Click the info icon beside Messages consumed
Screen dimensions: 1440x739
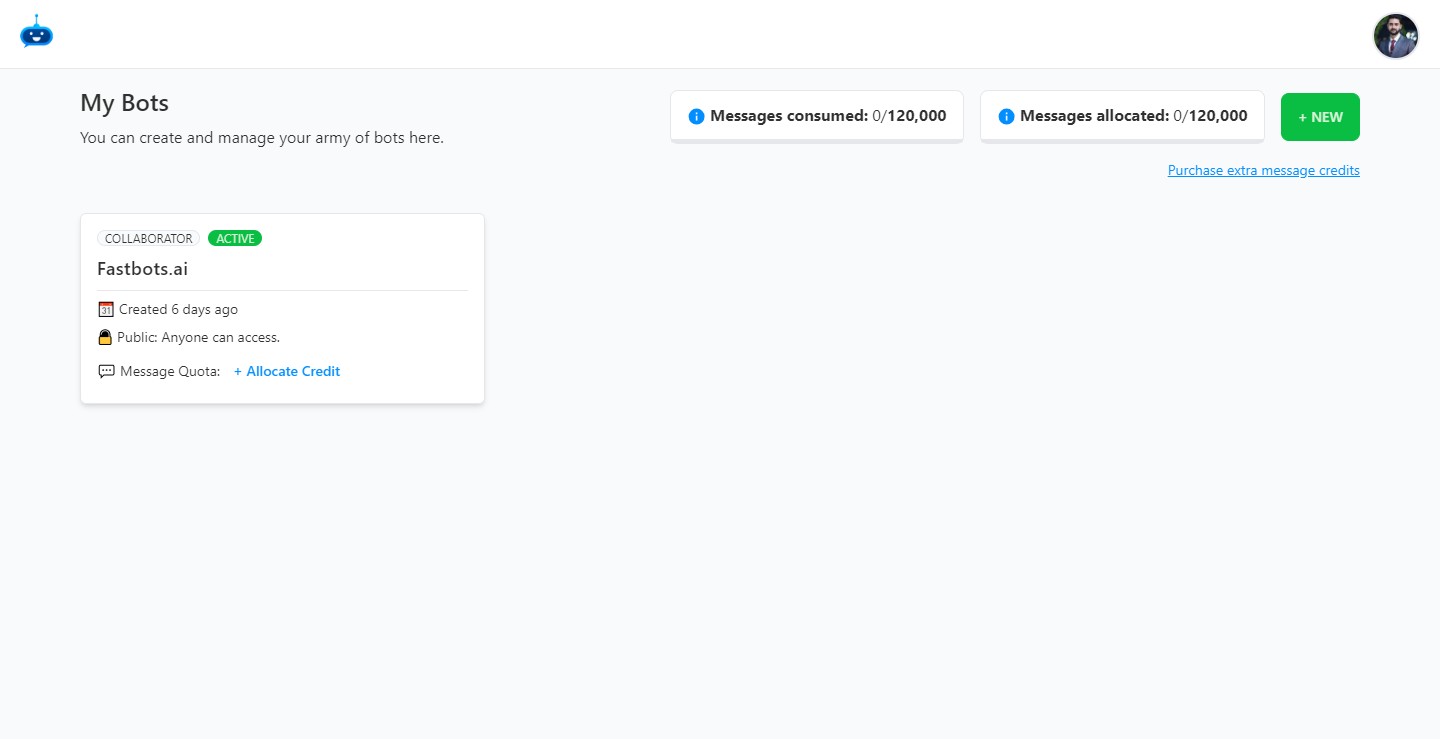pos(697,117)
